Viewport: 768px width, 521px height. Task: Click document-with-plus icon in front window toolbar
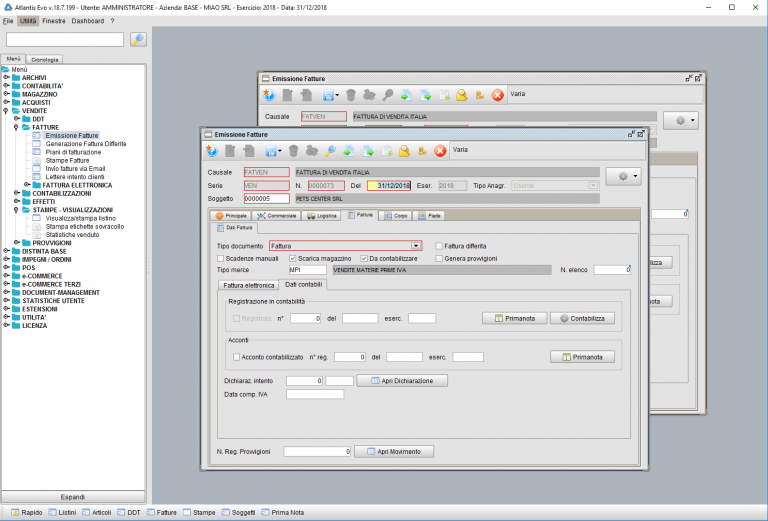tap(387, 151)
